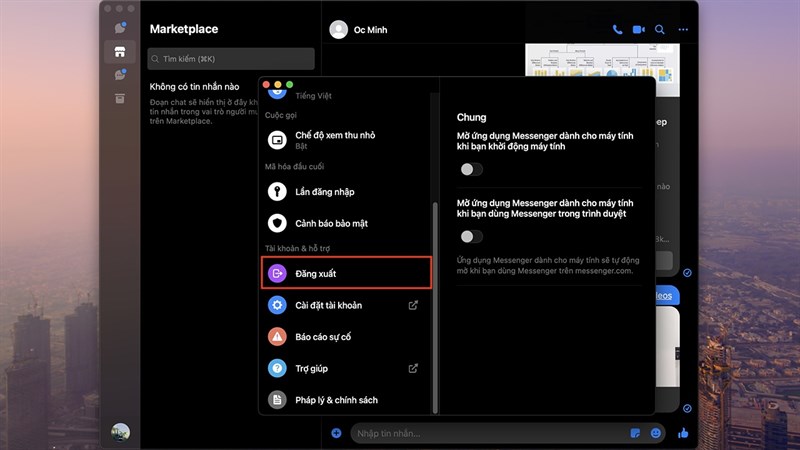The width and height of the screenshot is (800, 450).
Task: Open Message Requests icon in the sidebar
Action: [x=120, y=75]
